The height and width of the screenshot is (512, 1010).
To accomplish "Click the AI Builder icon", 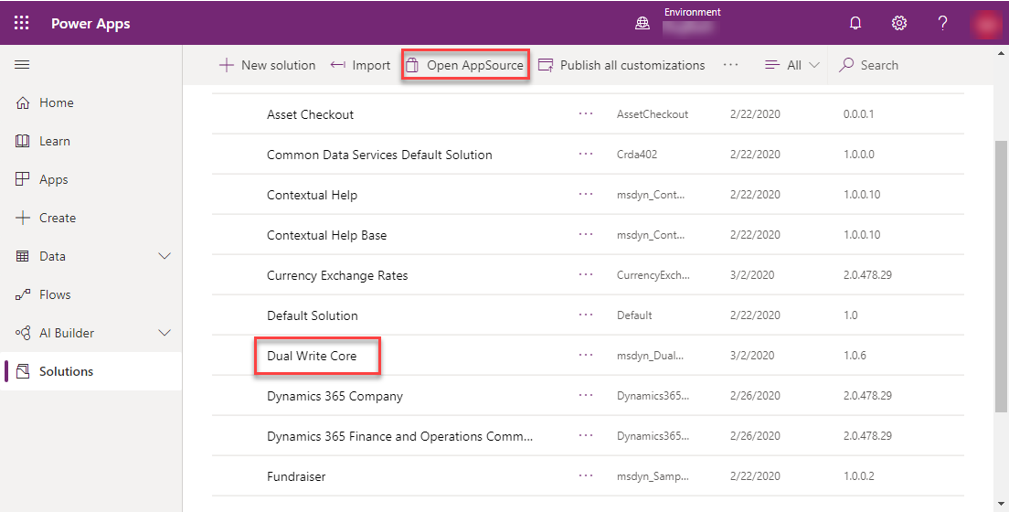I will tap(23, 333).
